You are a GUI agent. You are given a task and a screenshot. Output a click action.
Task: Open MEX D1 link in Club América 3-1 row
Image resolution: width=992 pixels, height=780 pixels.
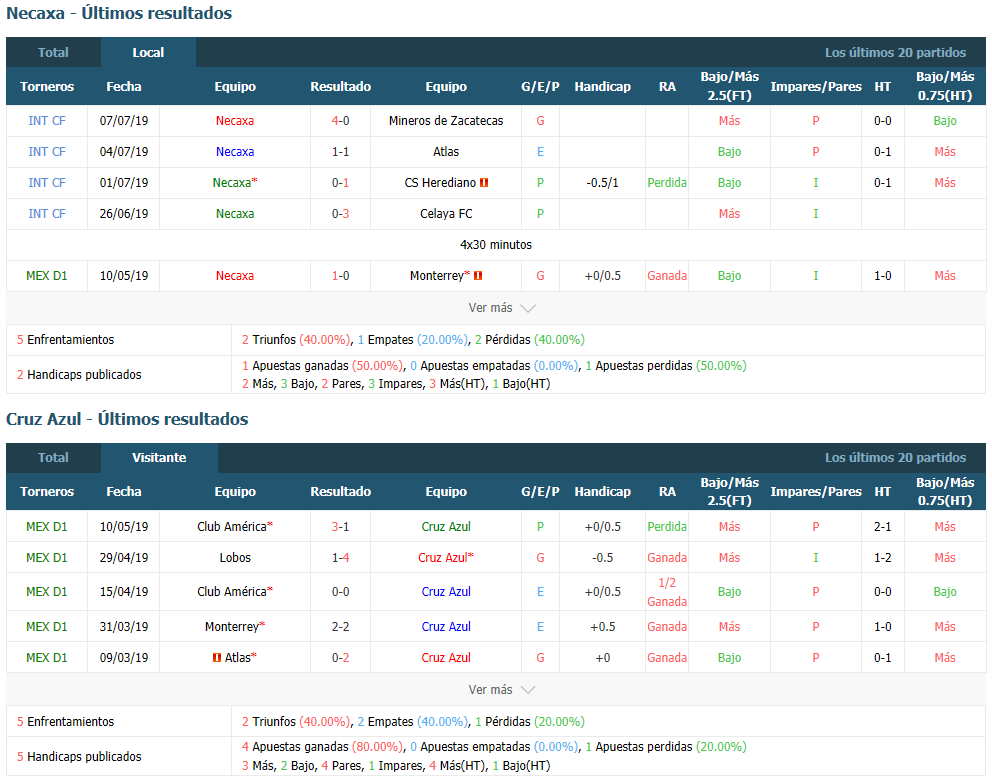coord(47,526)
